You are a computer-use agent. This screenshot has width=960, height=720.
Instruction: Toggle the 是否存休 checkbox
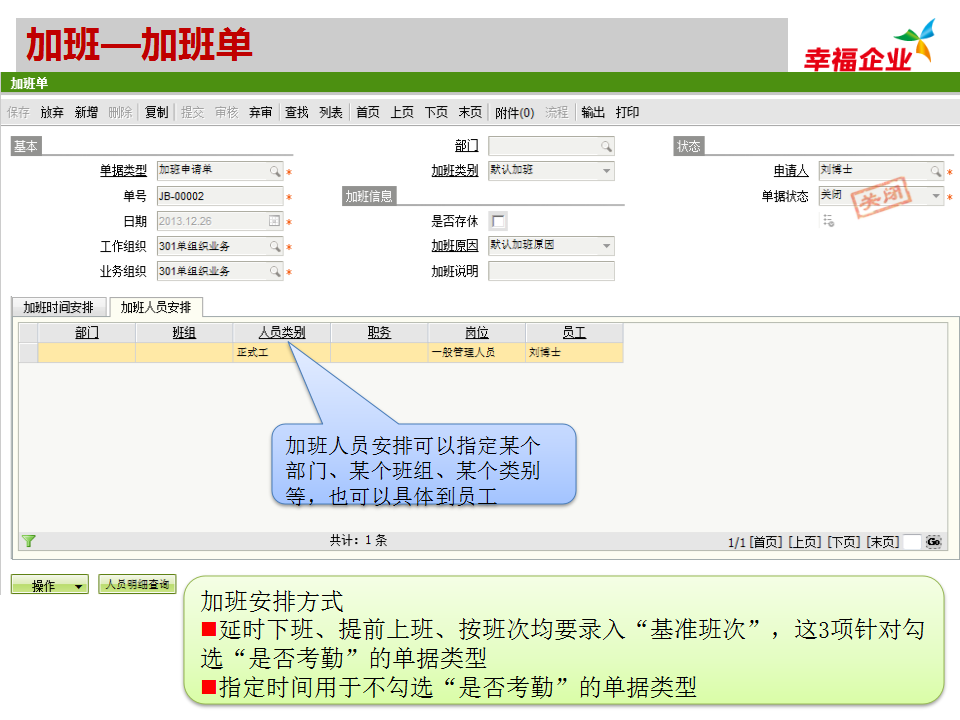click(x=498, y=221)
